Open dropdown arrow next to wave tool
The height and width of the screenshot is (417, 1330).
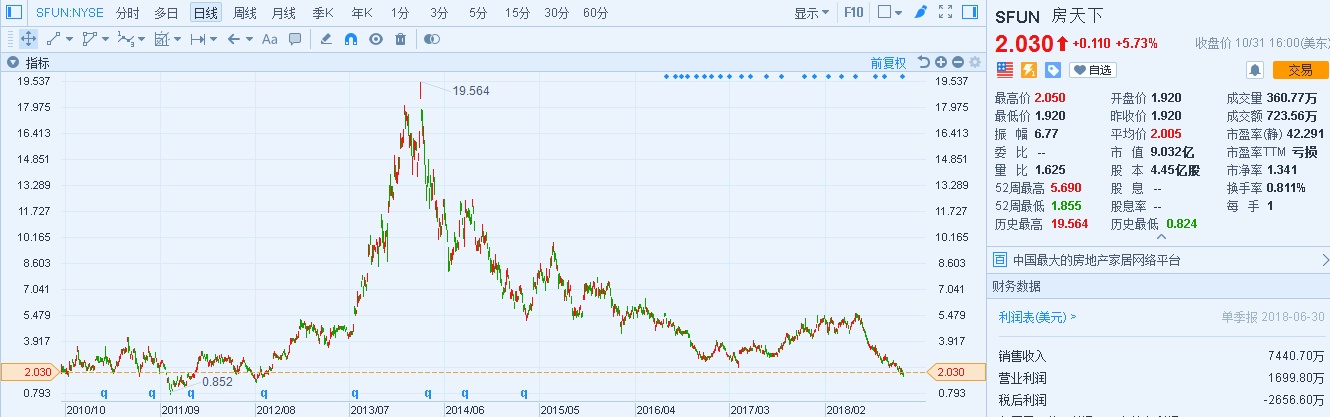click(x=140, y=40)
